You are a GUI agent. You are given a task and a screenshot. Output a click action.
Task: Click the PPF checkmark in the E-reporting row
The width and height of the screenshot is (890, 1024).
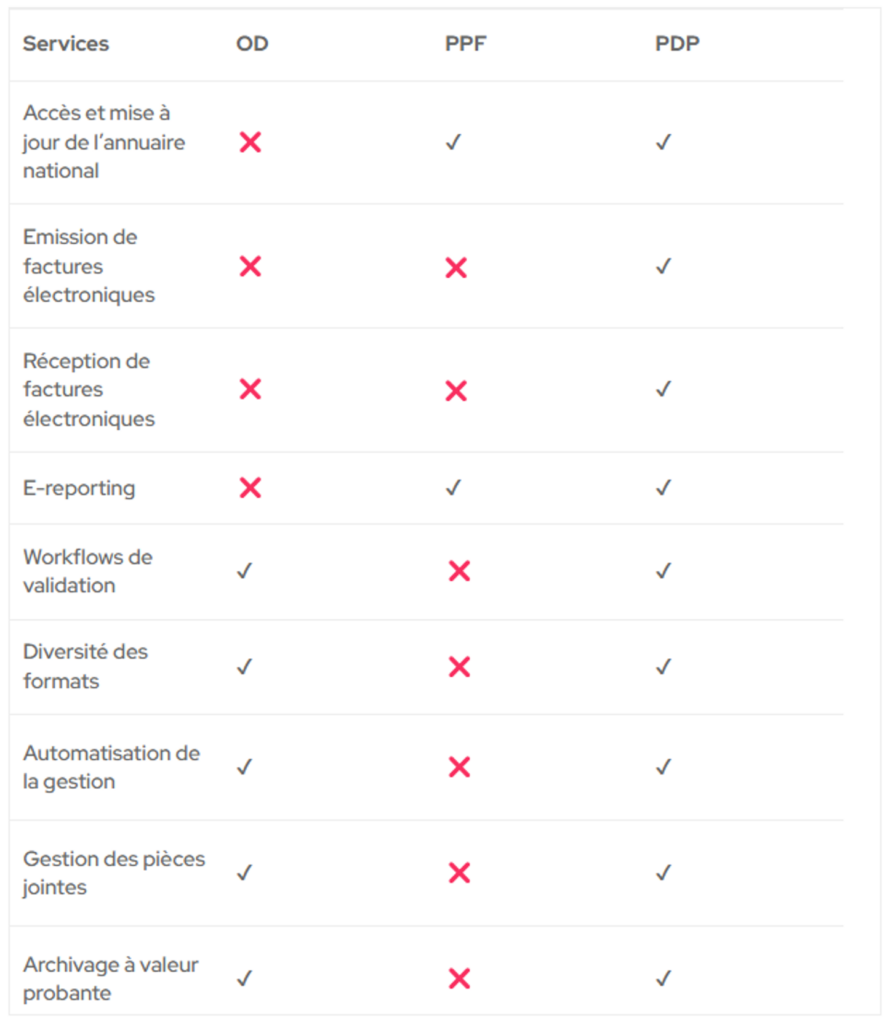(453, 487)
